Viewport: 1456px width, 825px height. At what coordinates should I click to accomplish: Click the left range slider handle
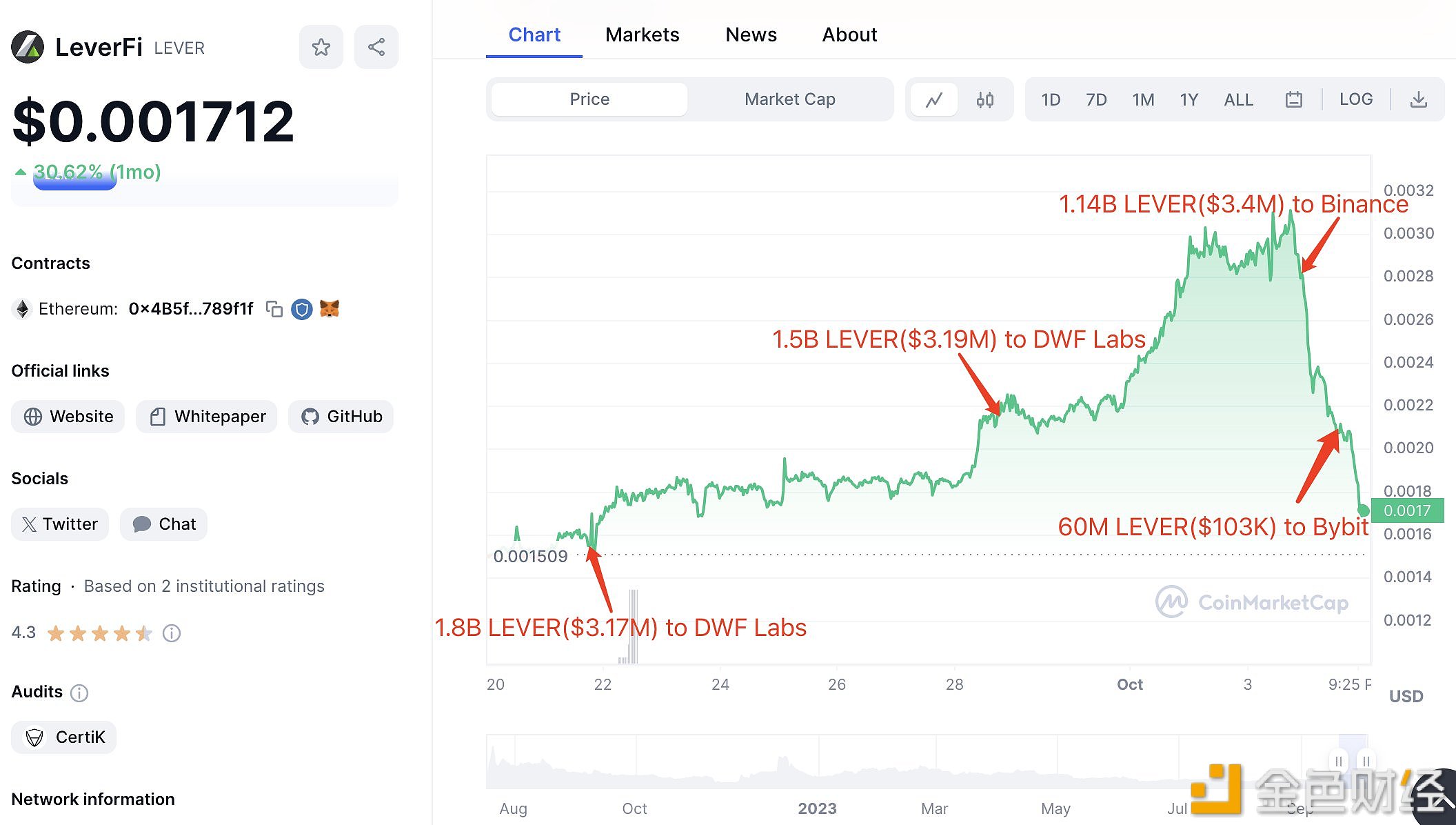click(x=1337, y=762)
